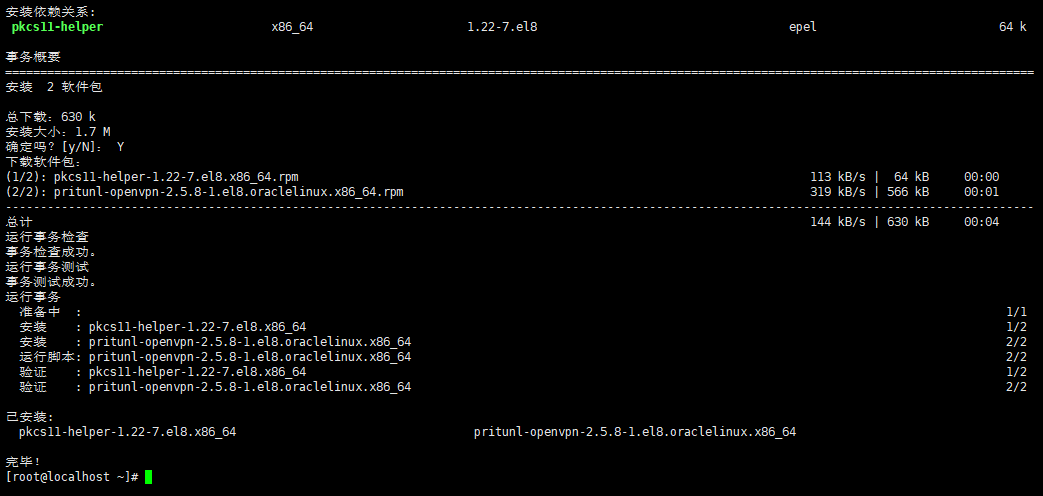Click the 总下载：630 k line
The height and width of the screenshot is (496, 1043).
tap(51, 117)
